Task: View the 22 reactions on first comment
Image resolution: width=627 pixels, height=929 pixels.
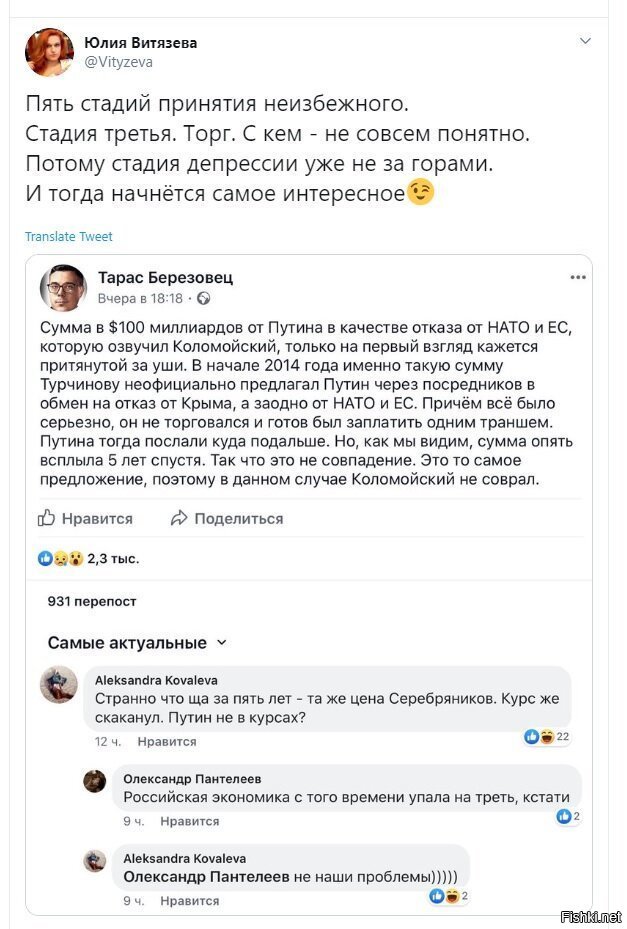Action: 547,736
